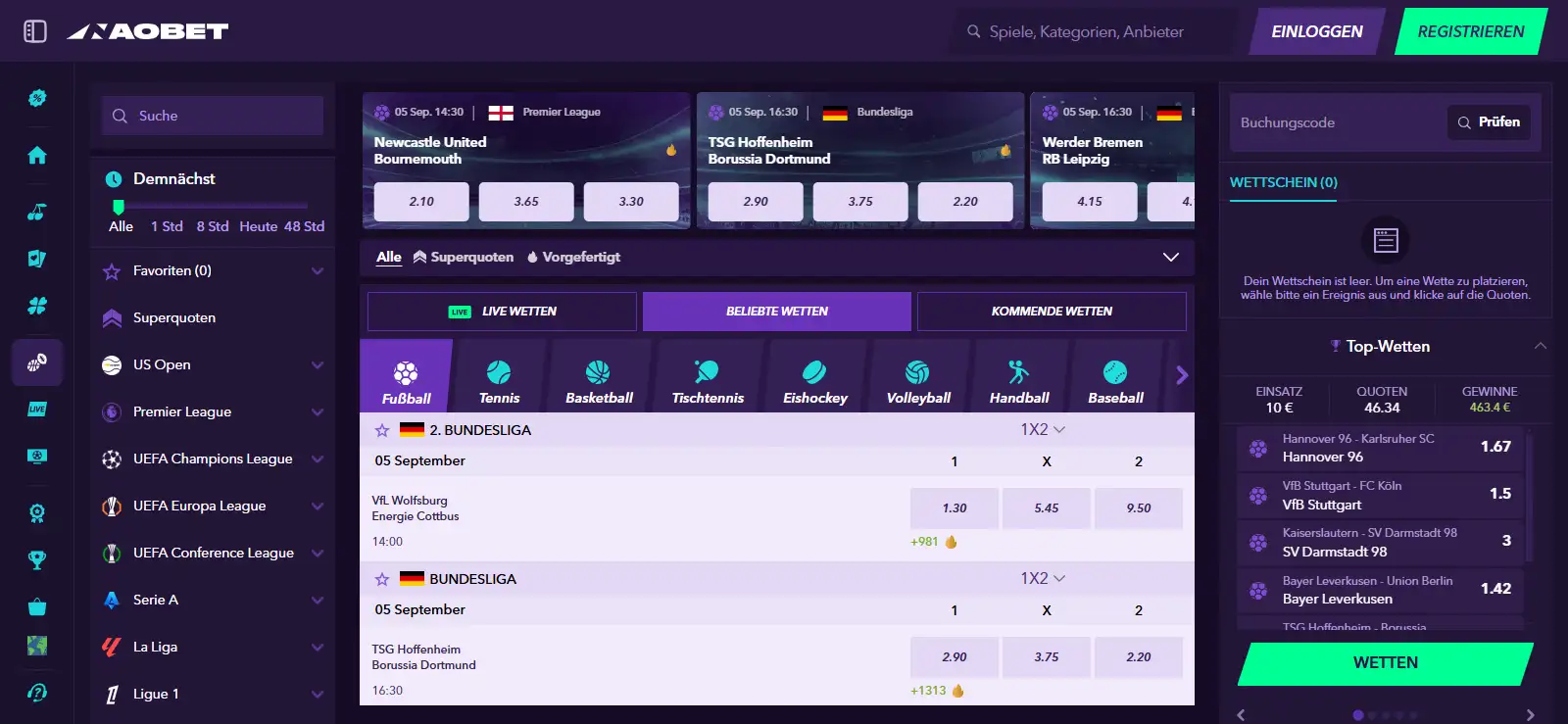
Task: Expand UEFA Champions League list
Action: point(318,459)
